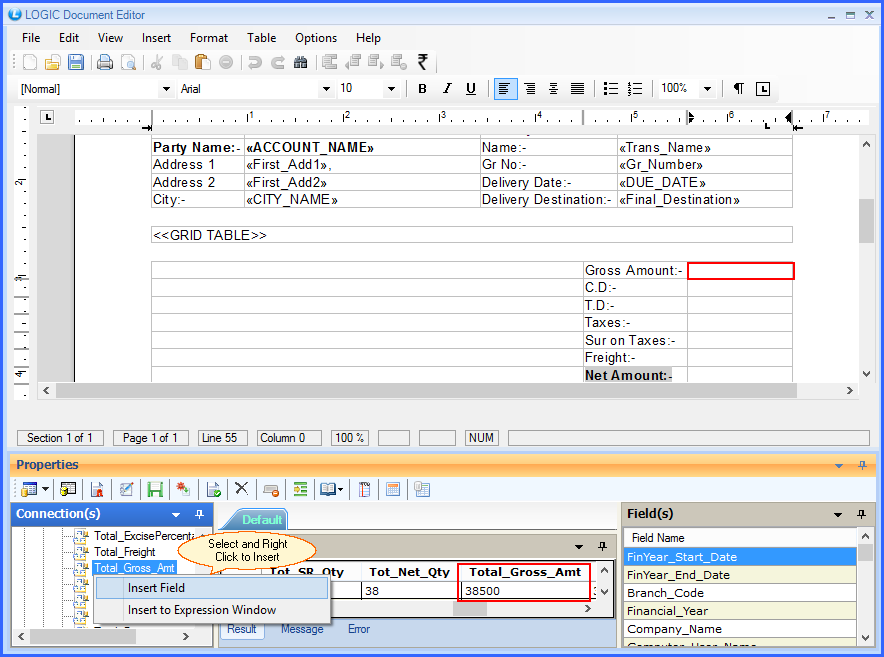Image resolution: width=884 pixels, height=657 pixels.
Task: Toggle Bold formatting
Action: coord(422,88)
